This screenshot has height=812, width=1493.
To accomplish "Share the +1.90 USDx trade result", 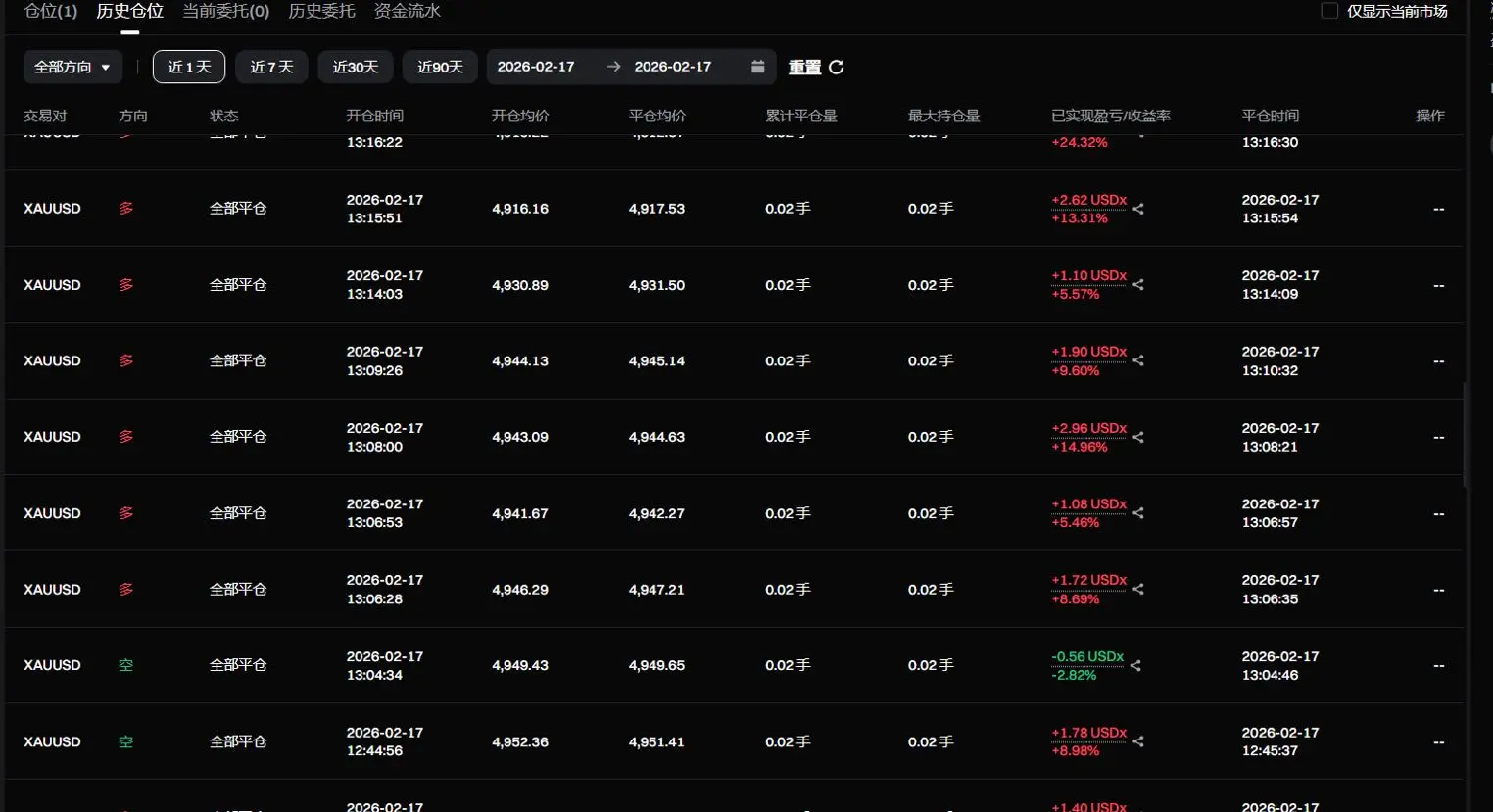I will [1138, 360].
